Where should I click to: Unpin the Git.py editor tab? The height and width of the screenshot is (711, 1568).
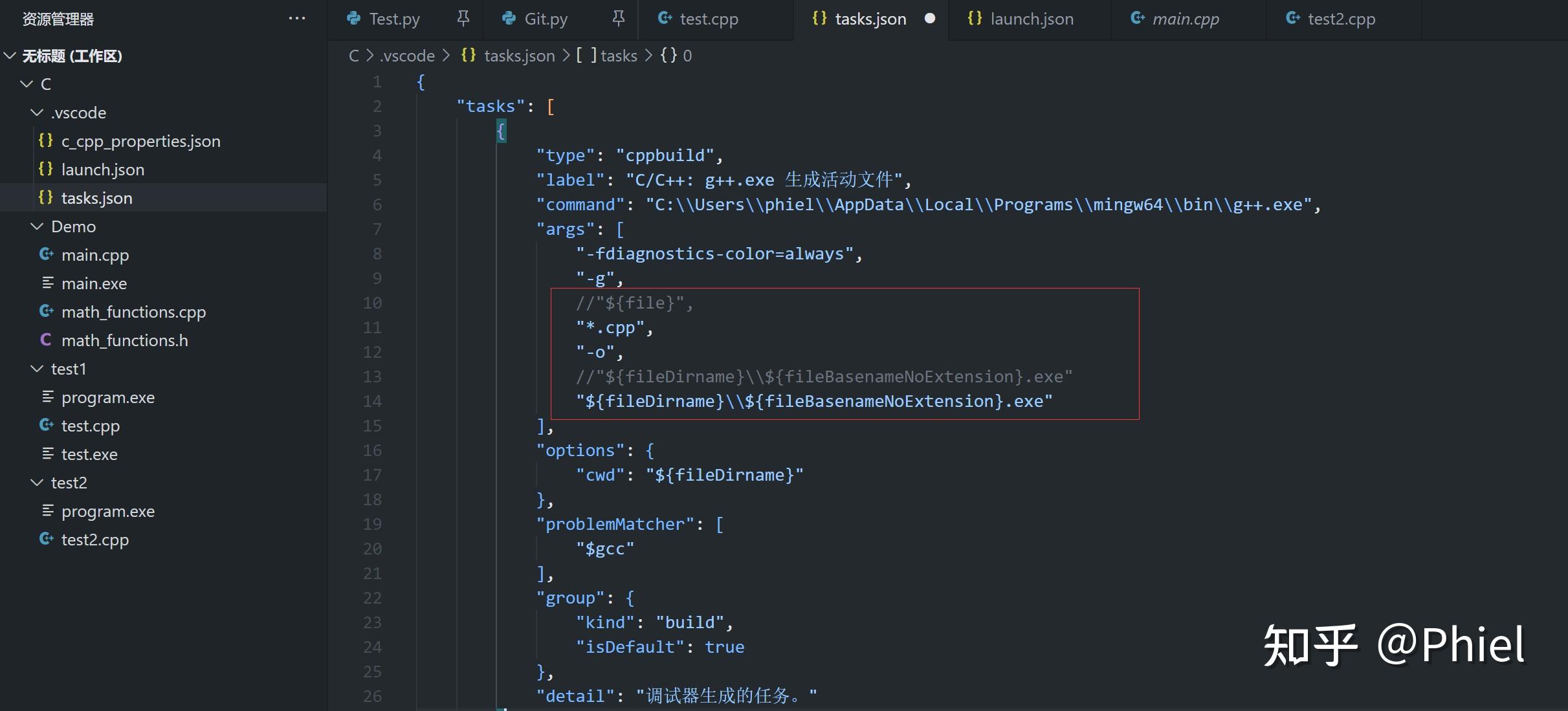(x=618, y=18)
